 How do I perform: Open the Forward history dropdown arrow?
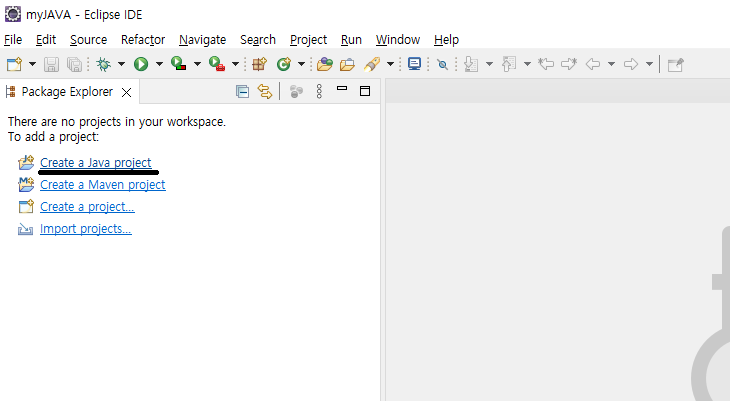coord(649,64)
